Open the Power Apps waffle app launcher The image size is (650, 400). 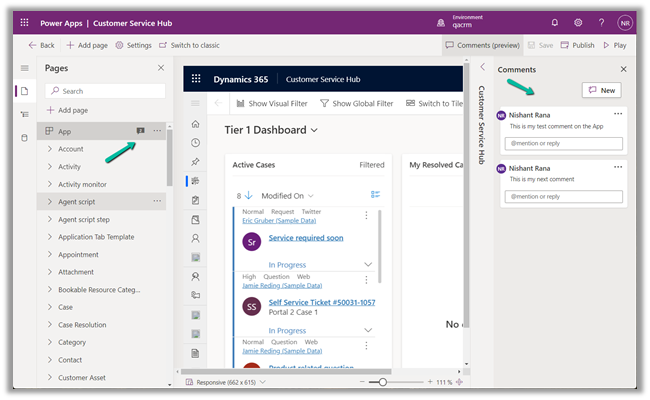(x=22, y=21)
